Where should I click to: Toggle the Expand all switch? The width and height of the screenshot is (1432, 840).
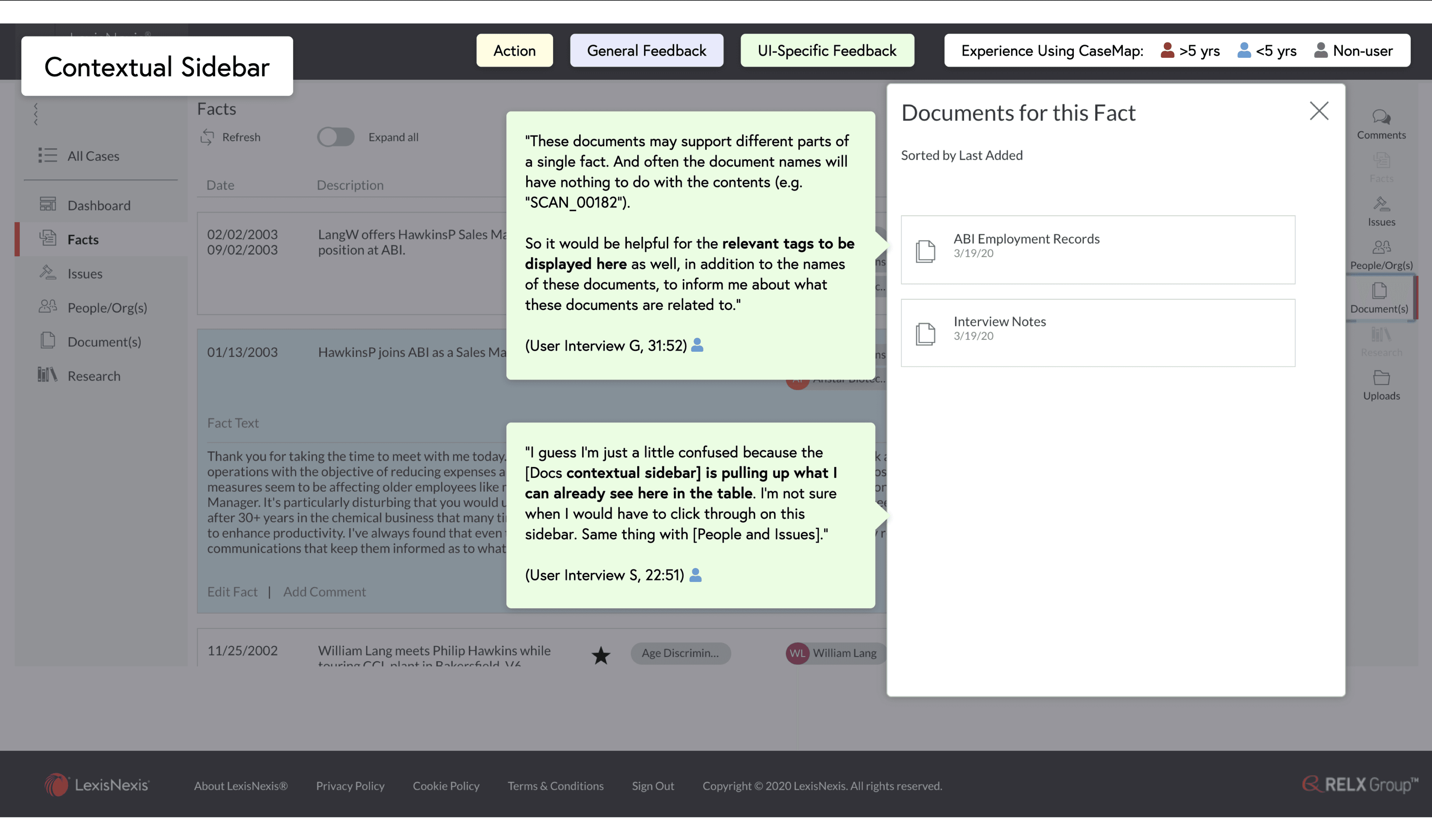click(335, 137)
